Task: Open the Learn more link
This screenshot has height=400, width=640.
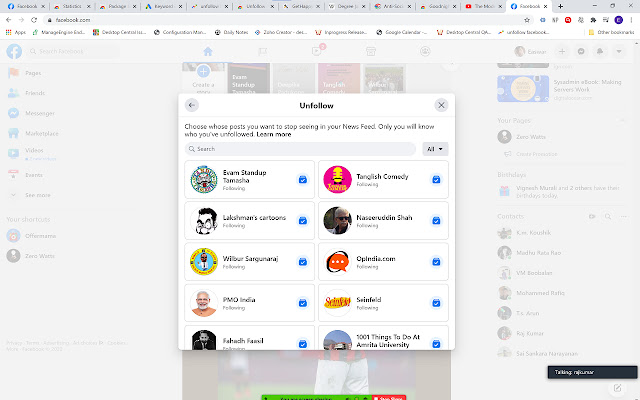Action: pos(274,134)
